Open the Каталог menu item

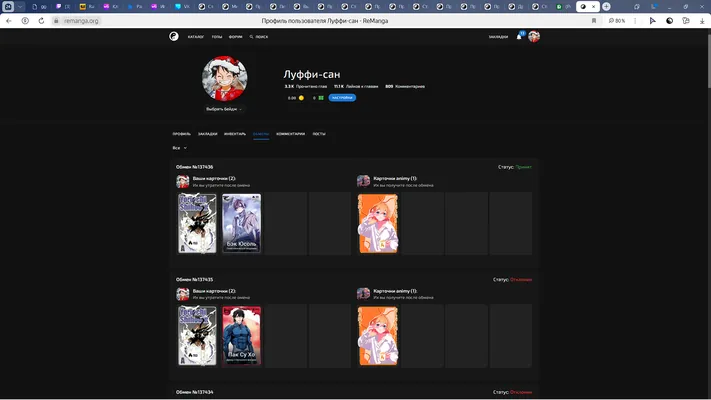point(196,37)
